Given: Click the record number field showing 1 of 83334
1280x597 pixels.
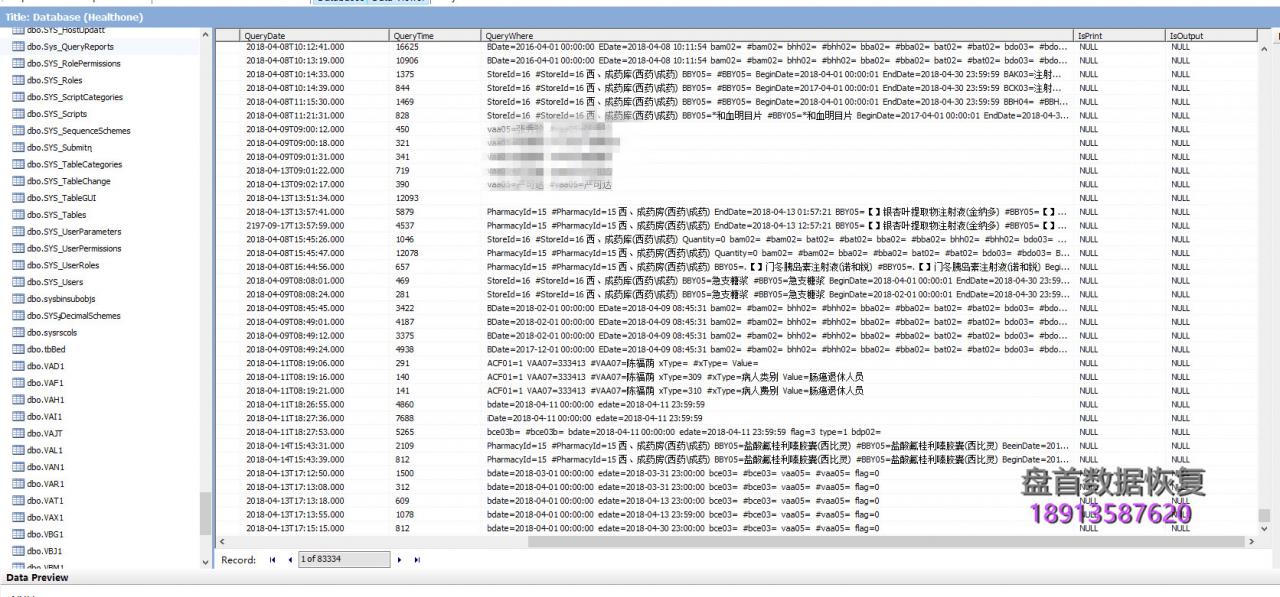Looking at the screenshot, I should (341, 560).
